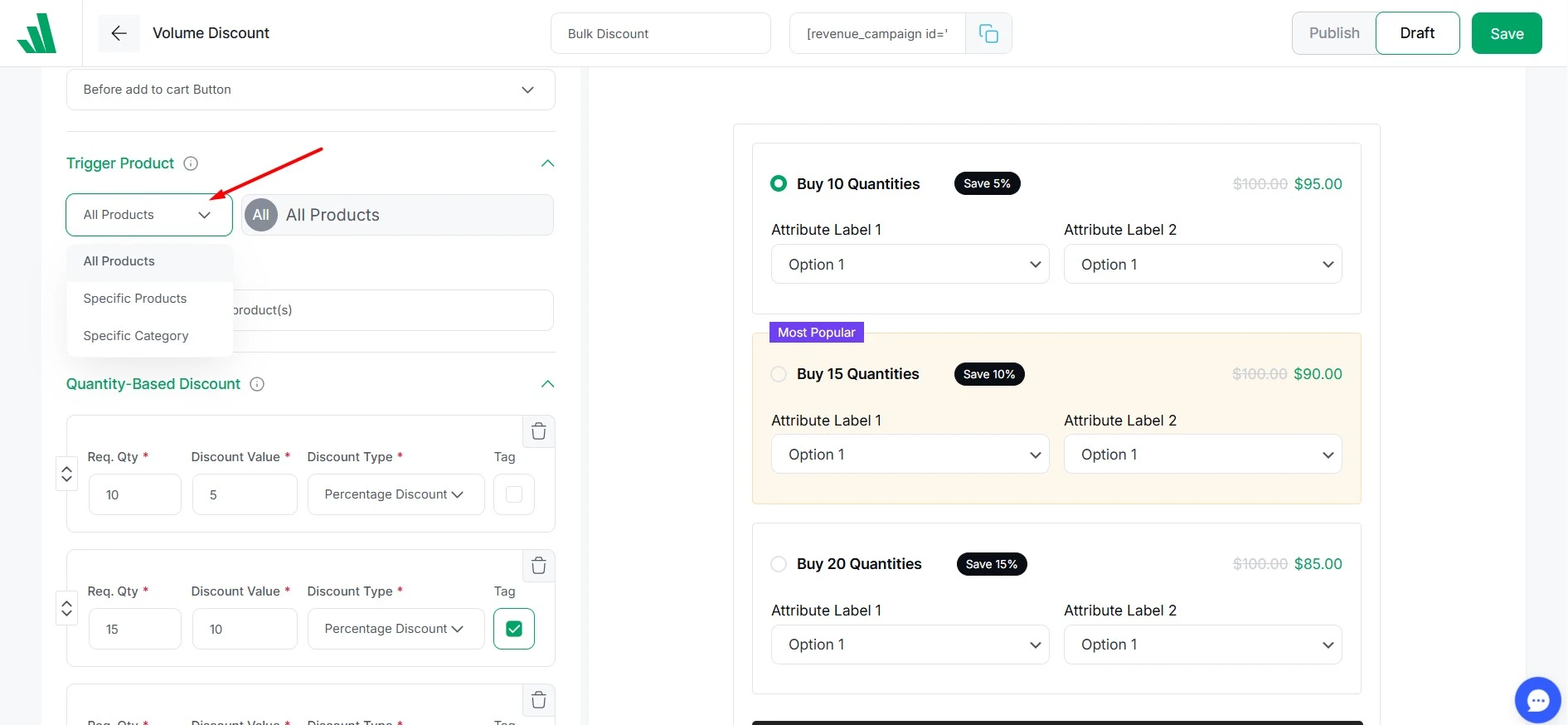Open Attribute Label 2 dropdown under Buy 20 Quantities
Image resolution: width=1568 pixels, height=725 pixels.
coord(1203,645)
